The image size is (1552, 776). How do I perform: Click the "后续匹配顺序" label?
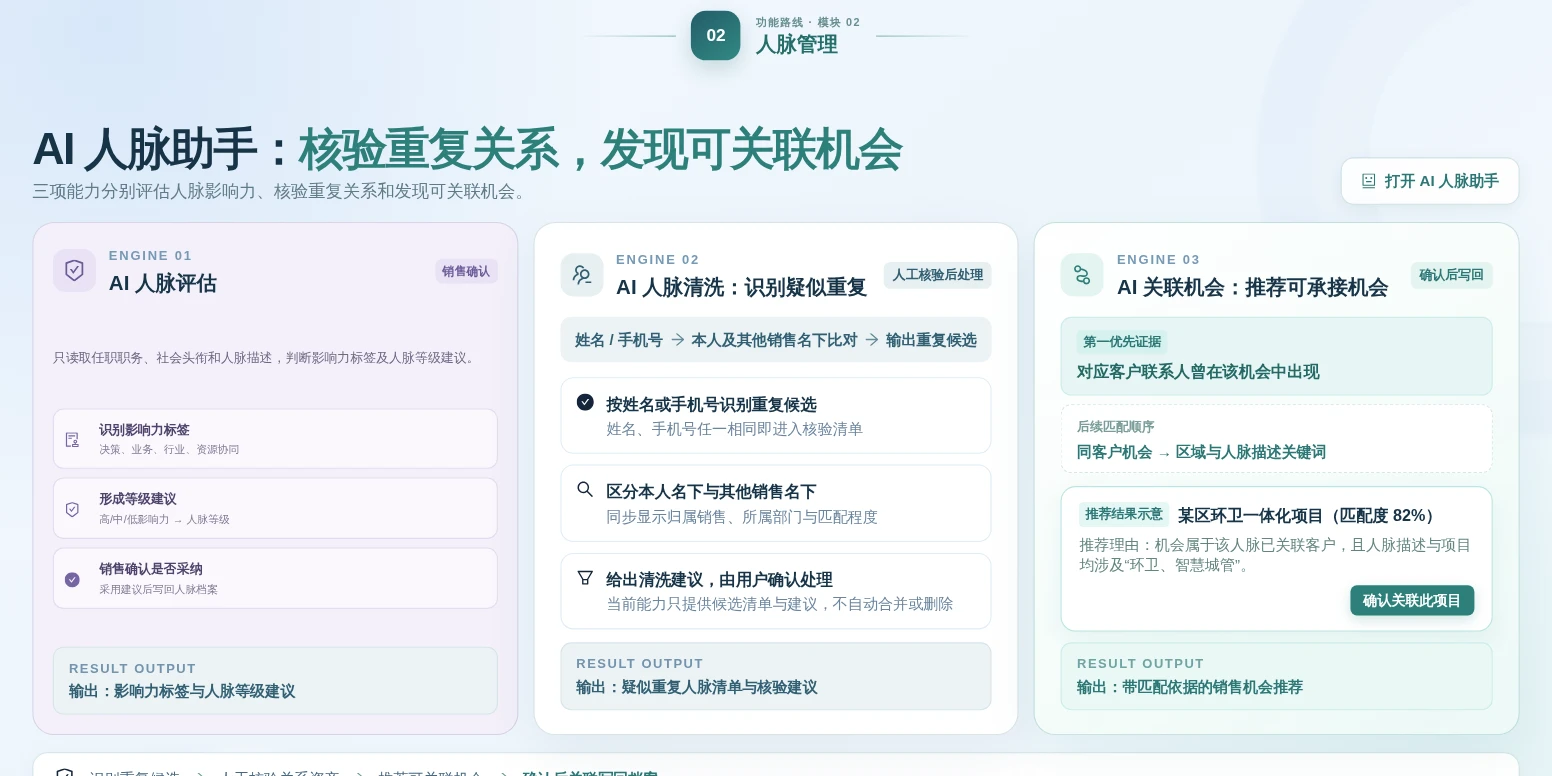click(1116, 426)
